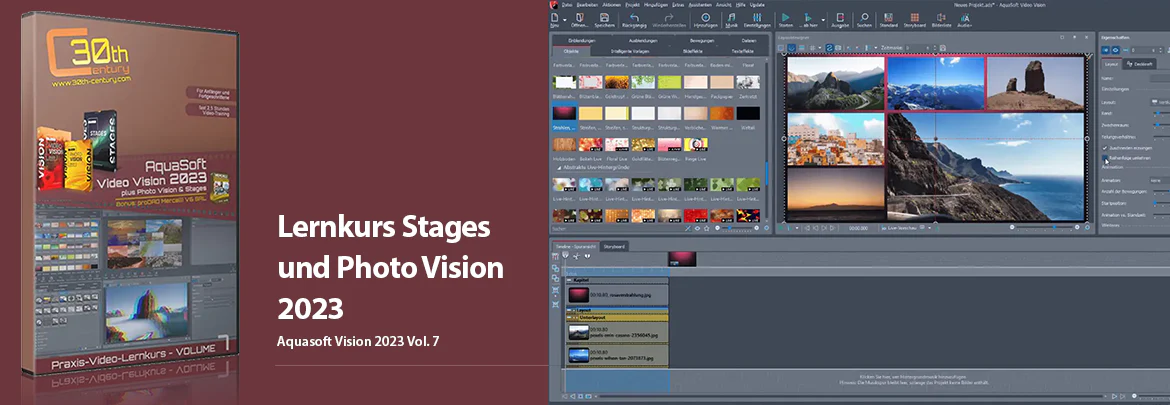Open the Hilfe menu
Screen dimensions: 1170x405
click(x=741, y=4)
